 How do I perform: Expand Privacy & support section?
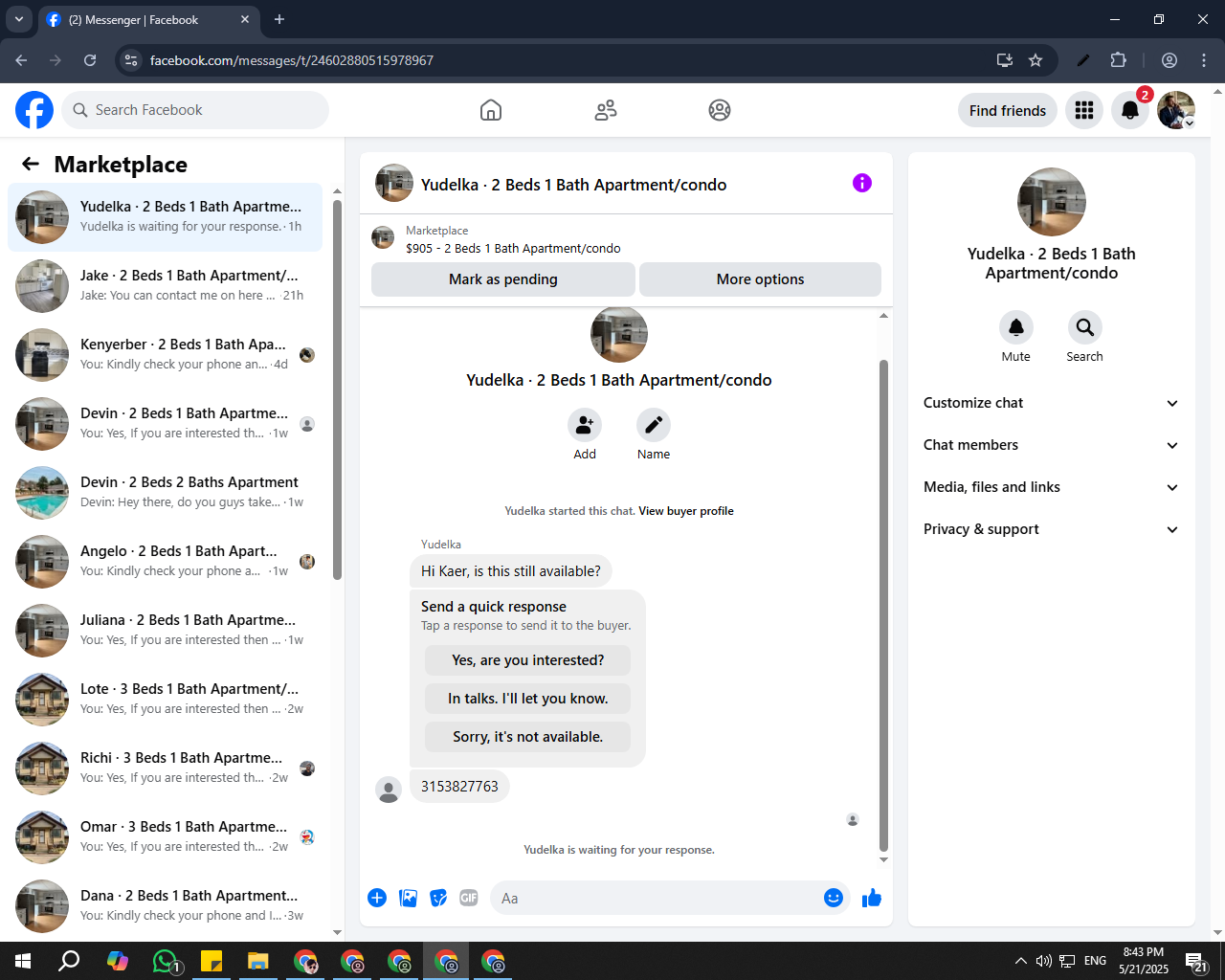1052,529
